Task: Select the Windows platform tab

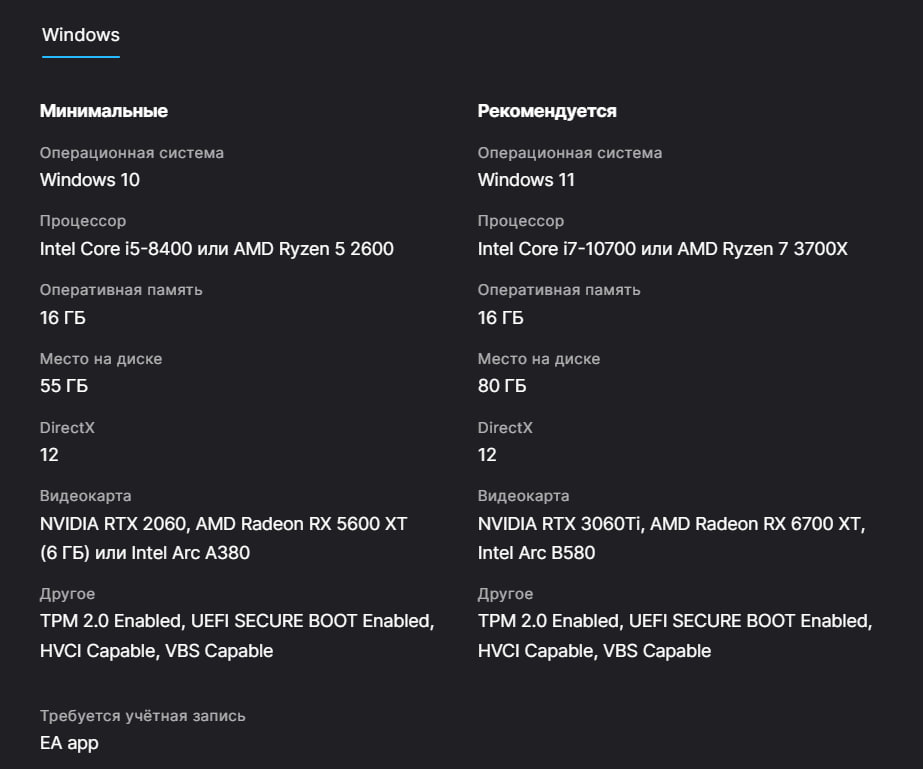Action: 80,35
